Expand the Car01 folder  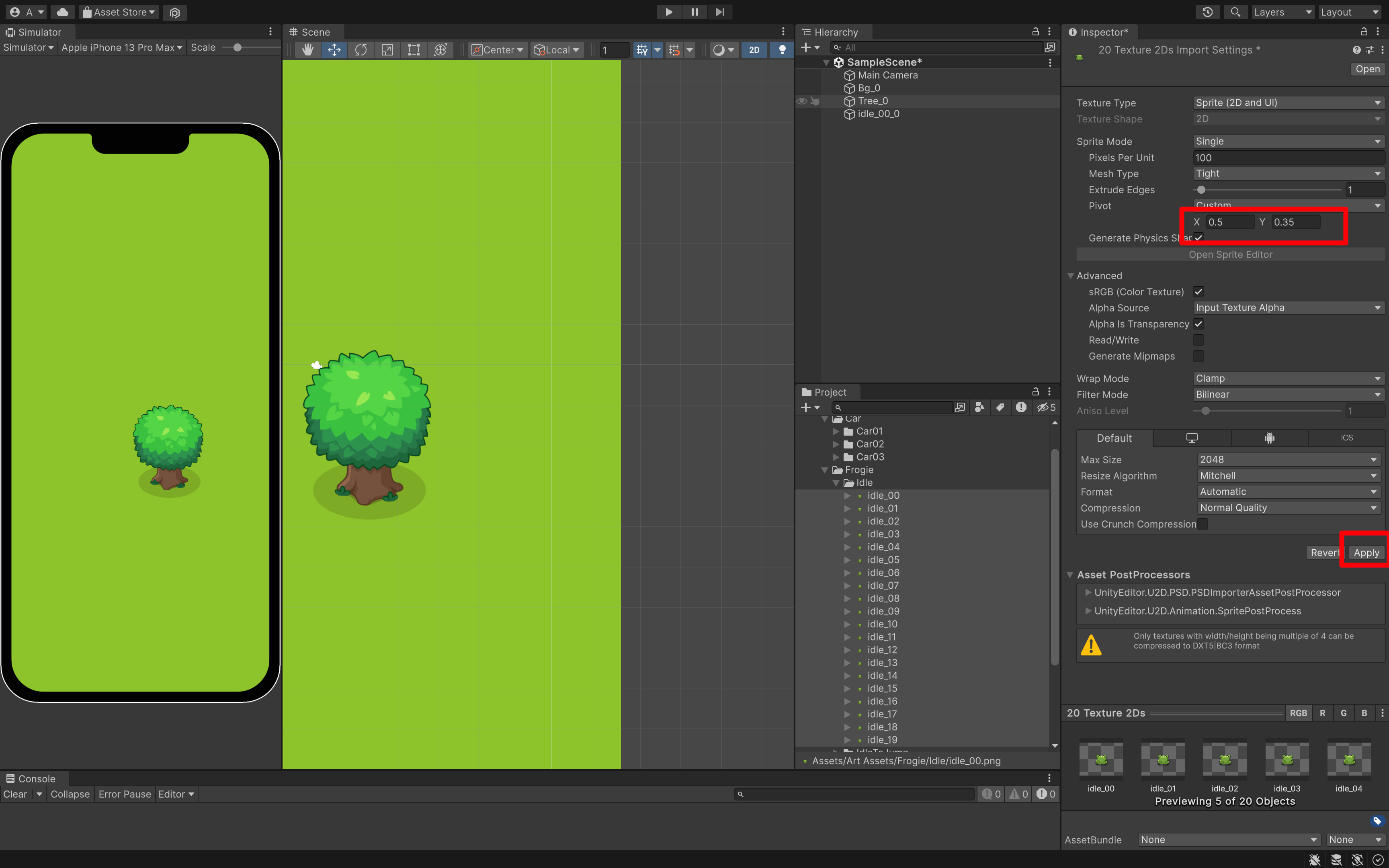coord(836,431)
